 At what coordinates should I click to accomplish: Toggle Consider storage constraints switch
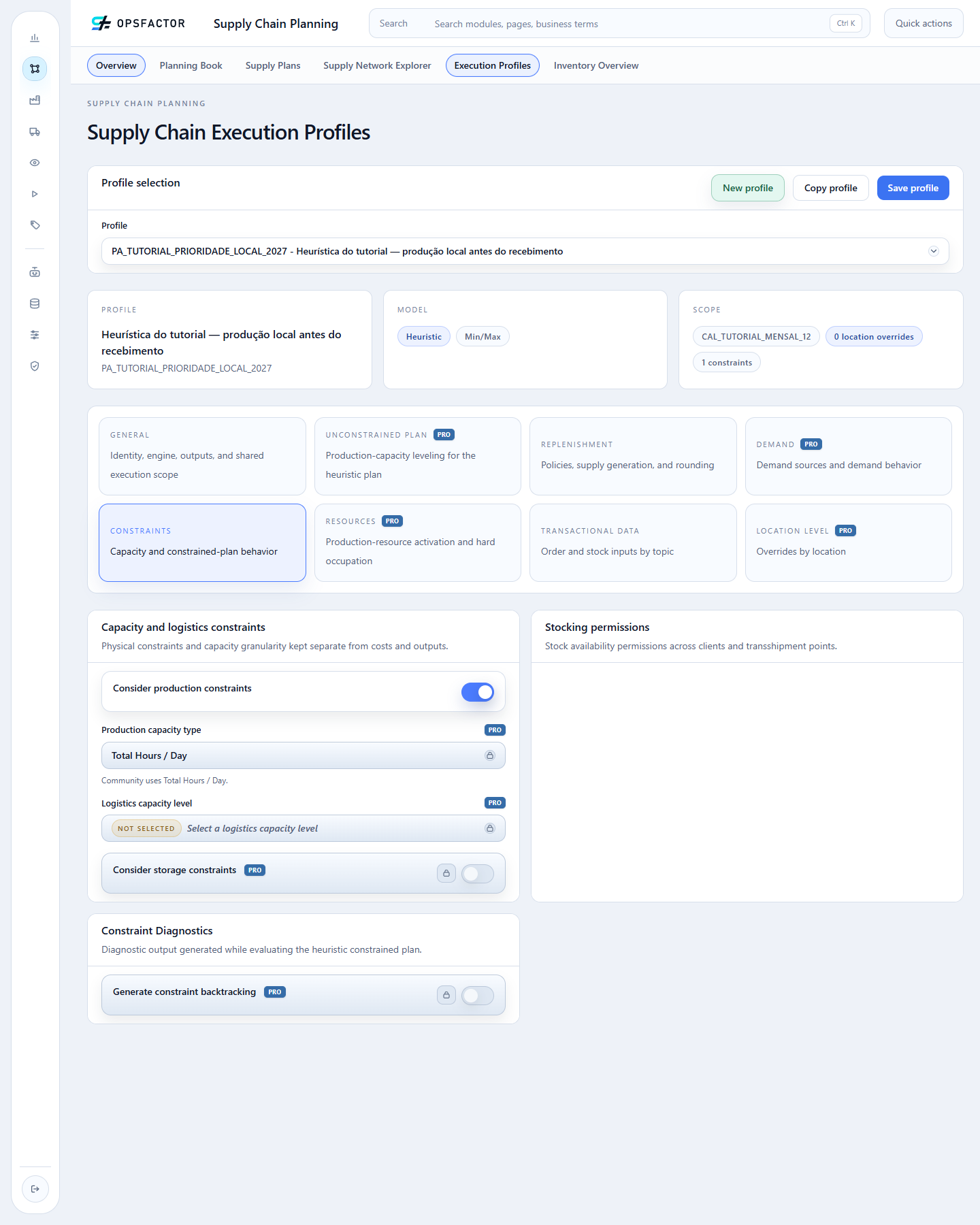click(x=478, y=873)
